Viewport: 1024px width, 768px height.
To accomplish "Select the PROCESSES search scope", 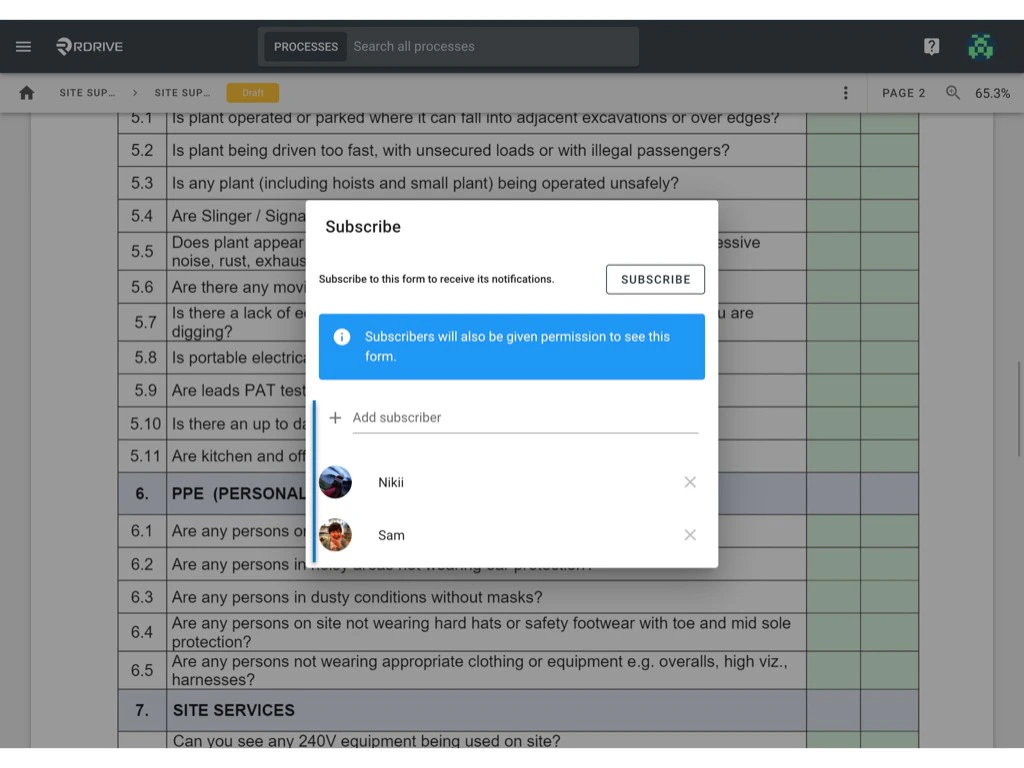I will pos(305,46).
